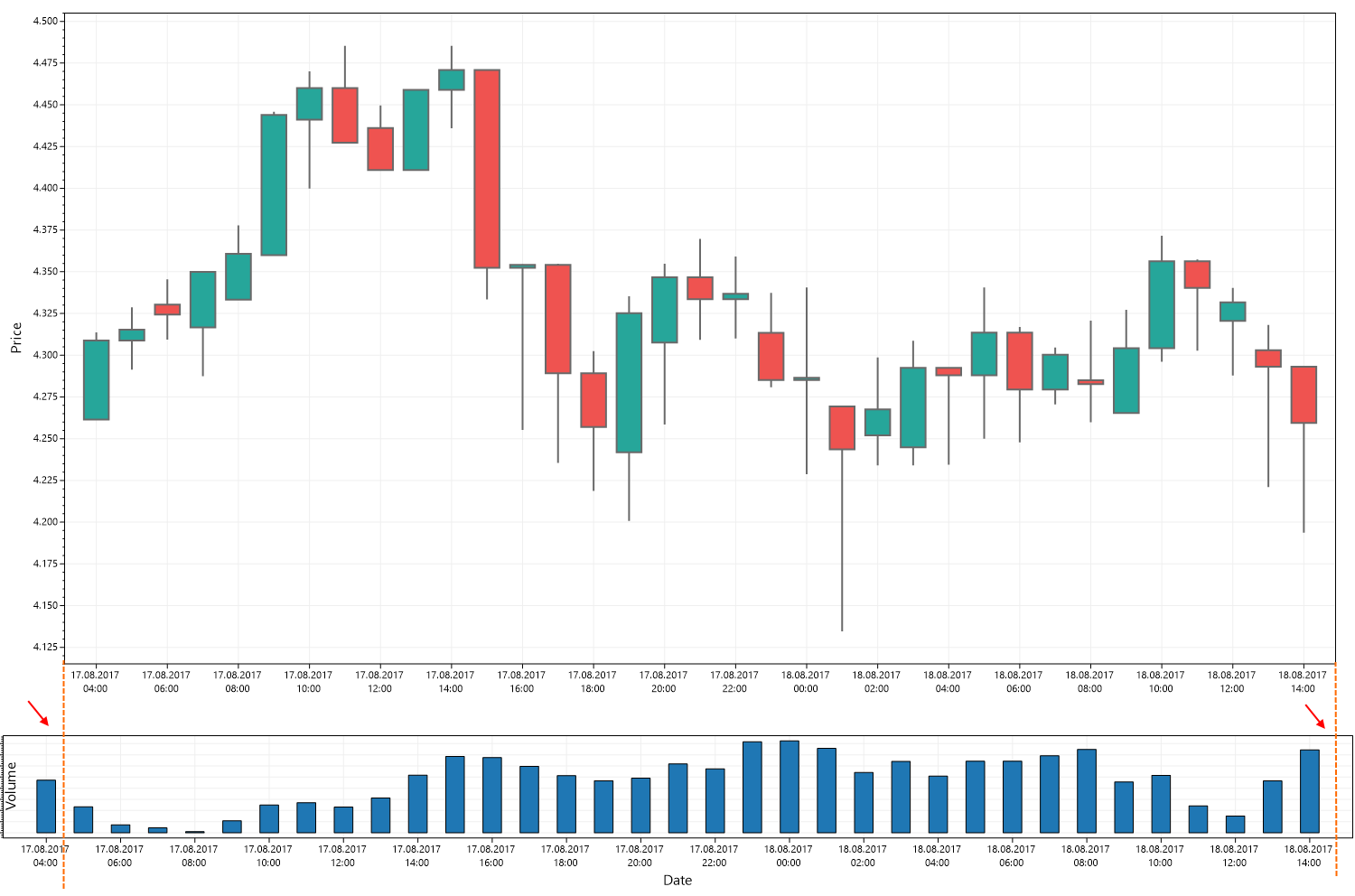Click volume chart's 17.08.2017 10:00 date label
The height and width of the screenshot is (896, 1355).
268,856
